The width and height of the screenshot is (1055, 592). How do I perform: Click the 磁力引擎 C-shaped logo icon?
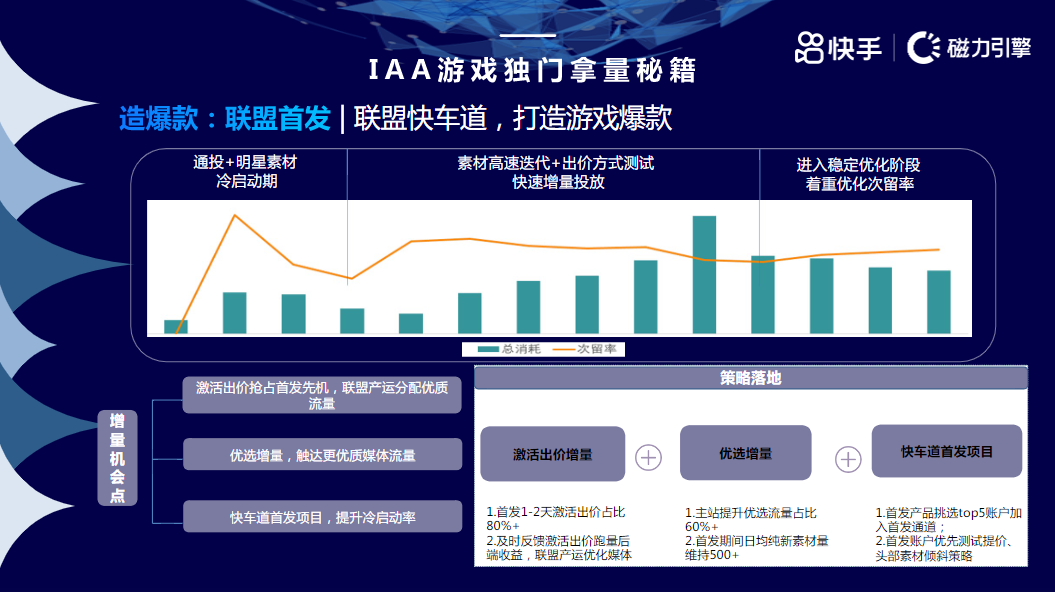point(922,46)
